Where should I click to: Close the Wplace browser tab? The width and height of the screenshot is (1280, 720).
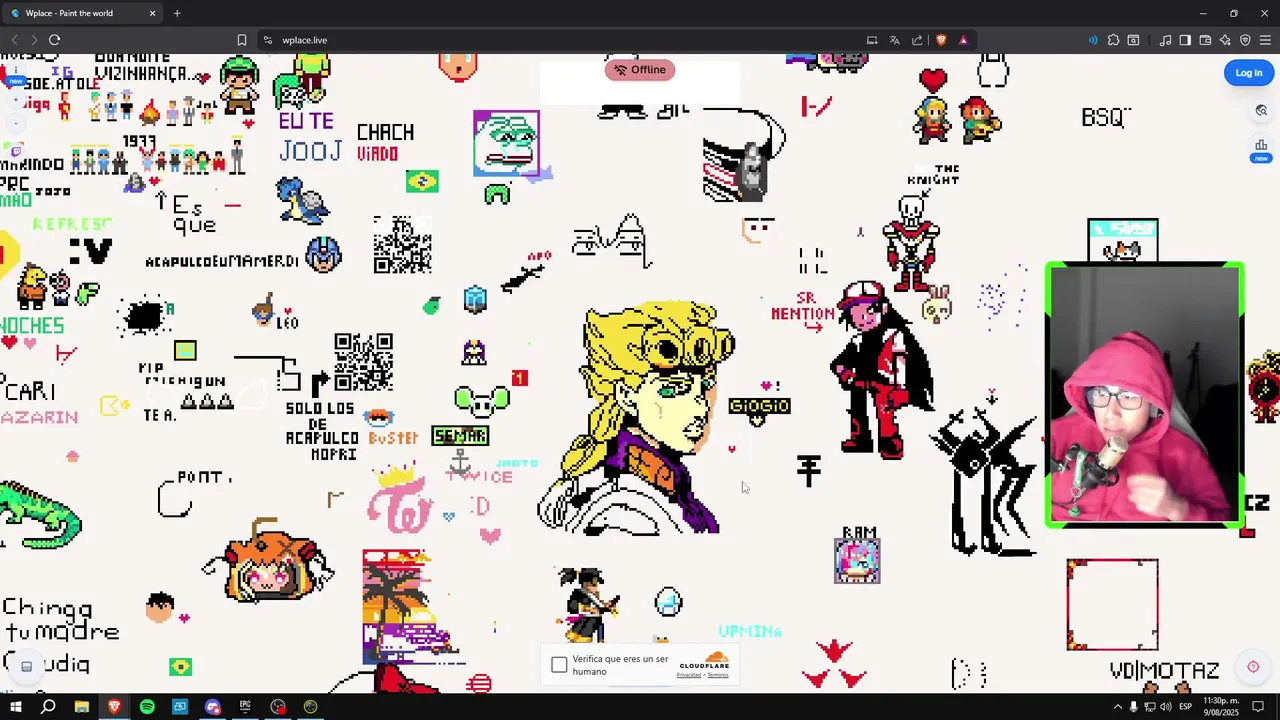[x=152, y=13]
